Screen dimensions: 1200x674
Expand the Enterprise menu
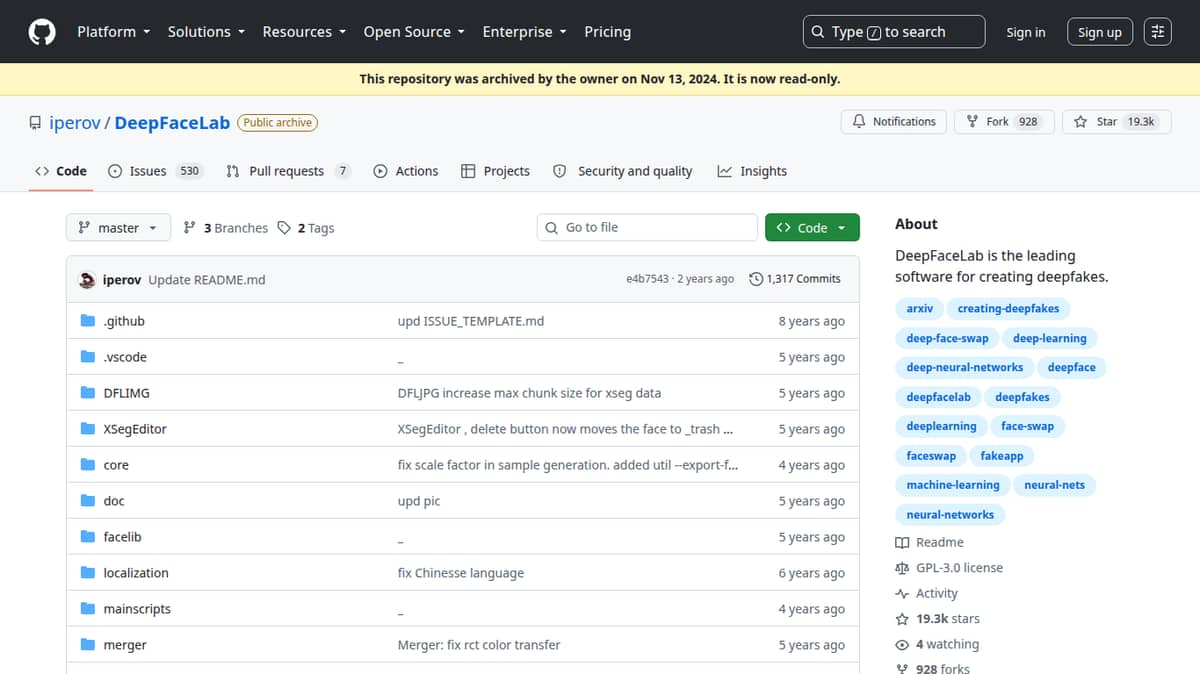tap(525, 32)
